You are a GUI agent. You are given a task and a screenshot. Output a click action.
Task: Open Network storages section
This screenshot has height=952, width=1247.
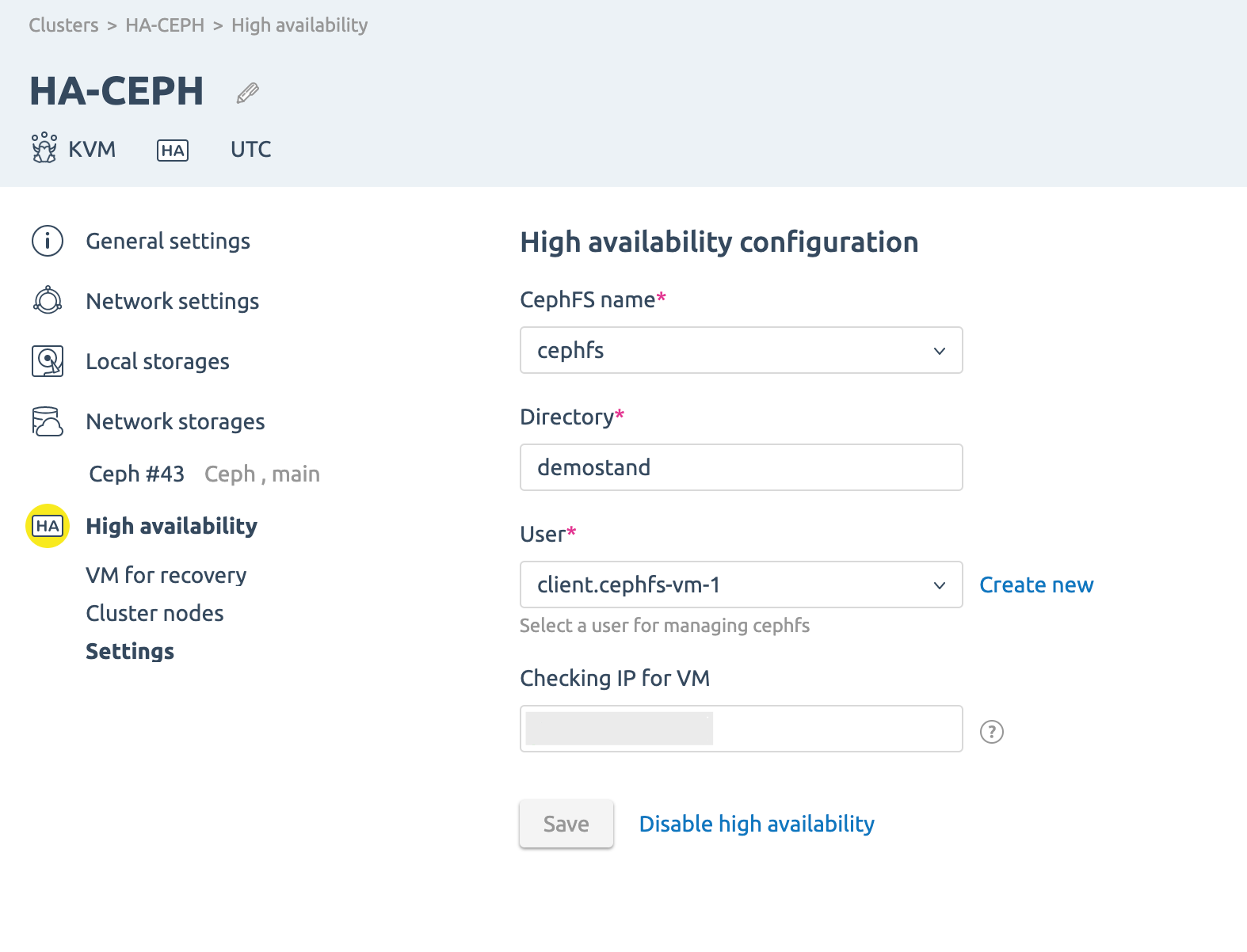pos(175,421)
